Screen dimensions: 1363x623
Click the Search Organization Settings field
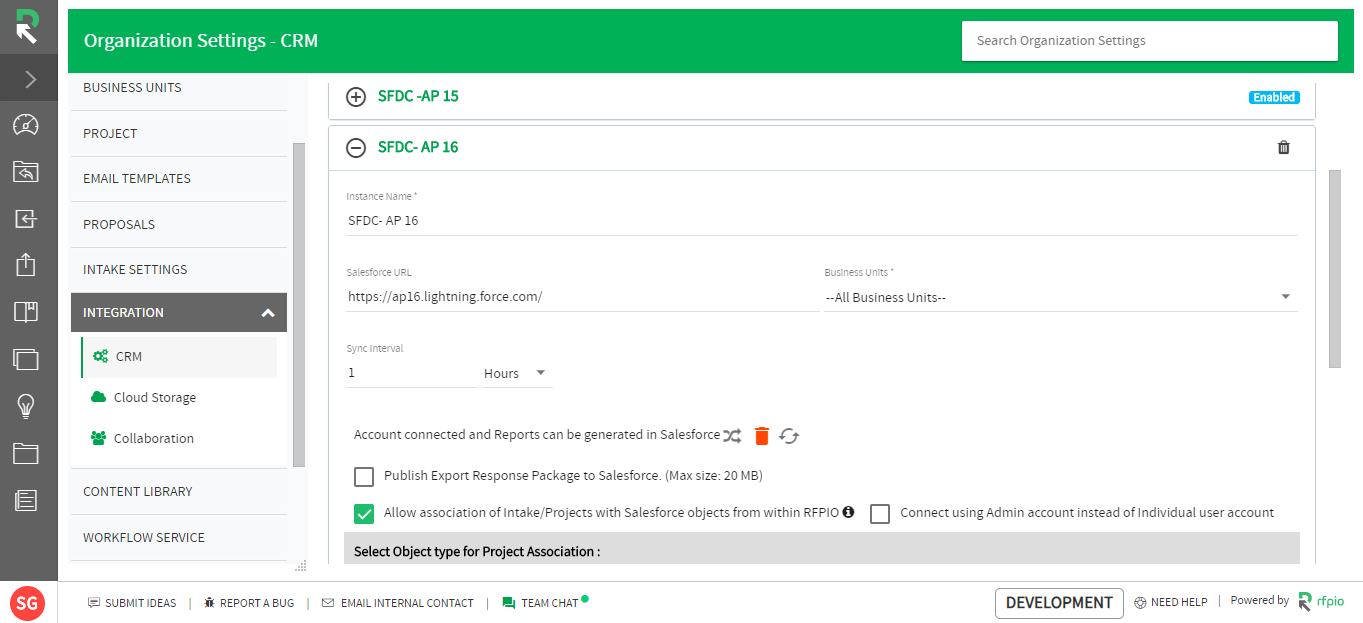coord(1149,41)
